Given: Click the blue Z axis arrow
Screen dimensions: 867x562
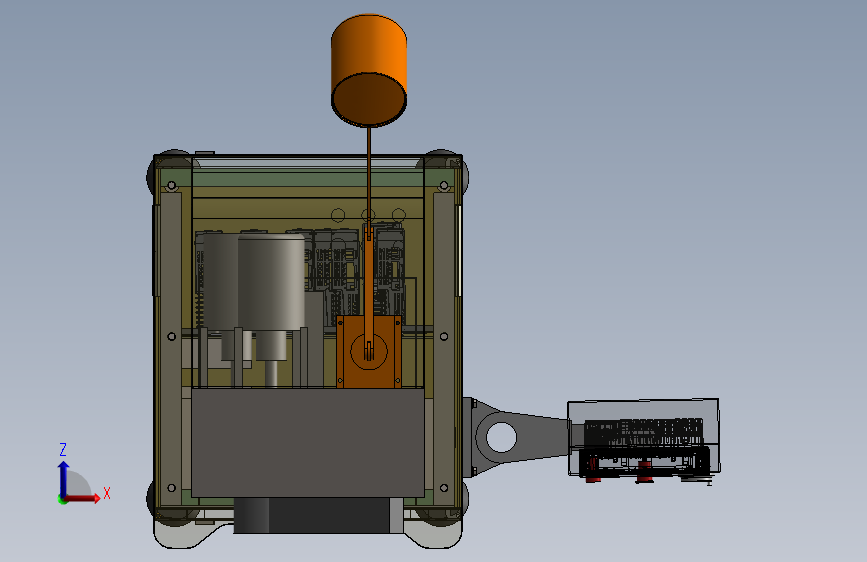Looking at the screenshot, I should 64,478.
